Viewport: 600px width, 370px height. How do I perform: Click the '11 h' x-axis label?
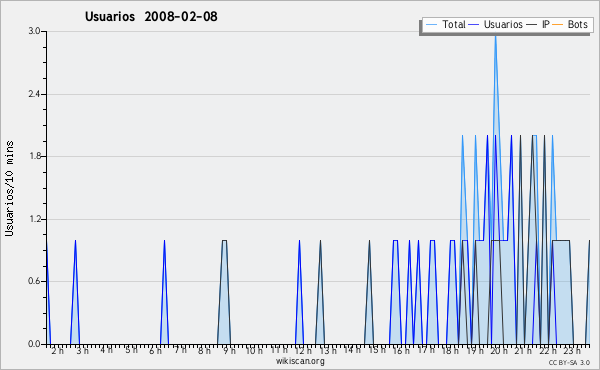point(279,350)
